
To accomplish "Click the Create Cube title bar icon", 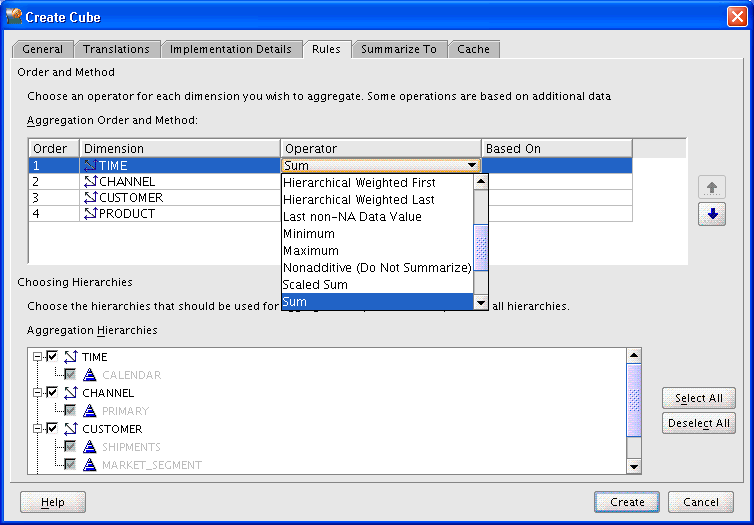I will click(x=14, y=17).
